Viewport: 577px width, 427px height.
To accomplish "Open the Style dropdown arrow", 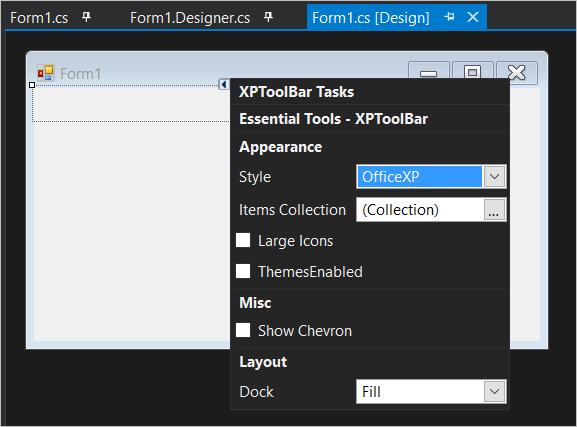I will coord(494,177).
